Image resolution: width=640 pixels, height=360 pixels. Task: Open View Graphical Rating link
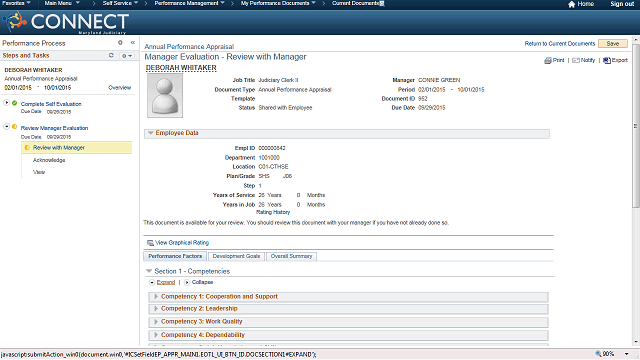tap(182, 242)
